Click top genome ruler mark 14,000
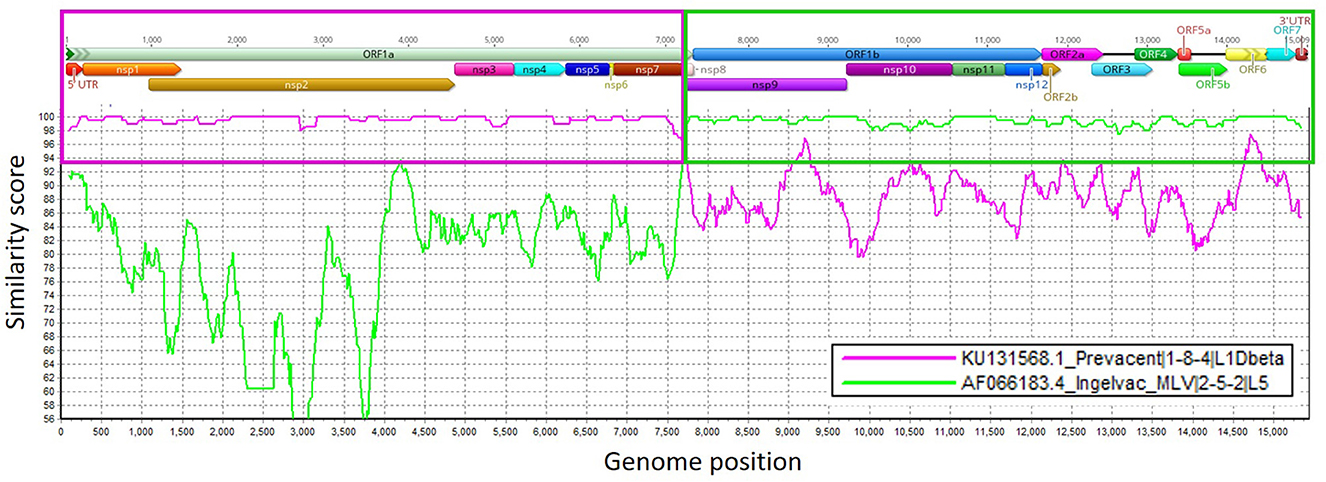Viewport: 1326px width, 482px height. coord(1227,41)
